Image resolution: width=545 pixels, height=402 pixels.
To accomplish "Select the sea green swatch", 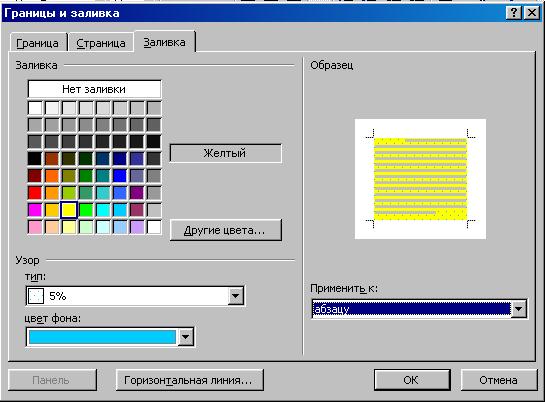I will tap(86, 193).
